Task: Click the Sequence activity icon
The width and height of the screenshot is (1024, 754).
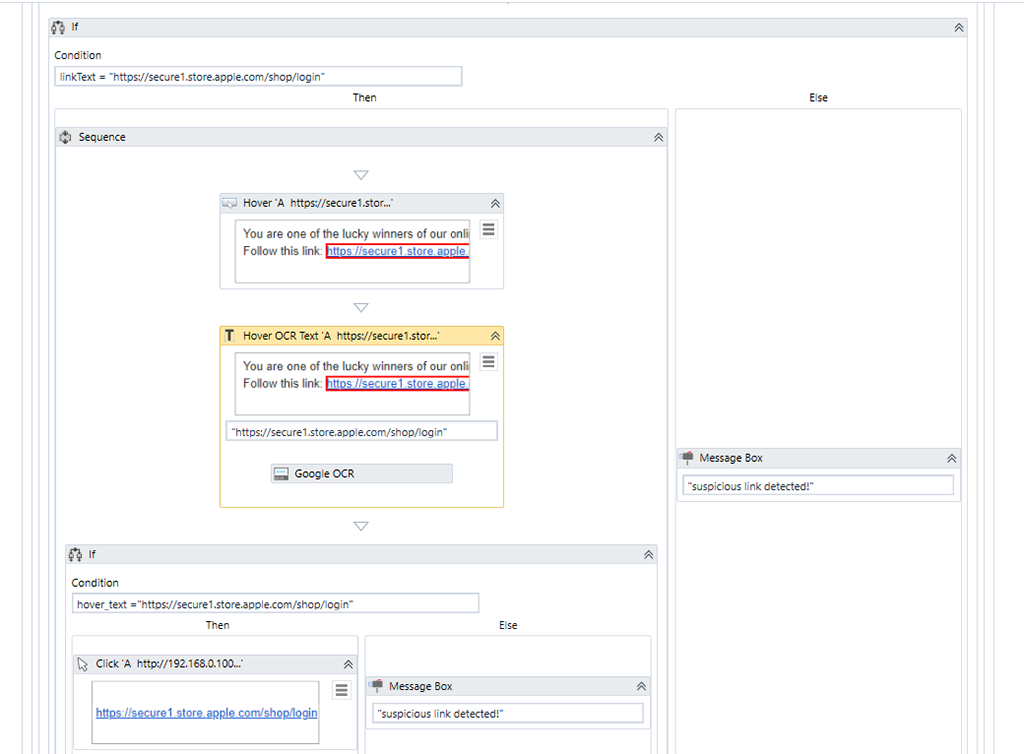Action: (x=66, y=137)
